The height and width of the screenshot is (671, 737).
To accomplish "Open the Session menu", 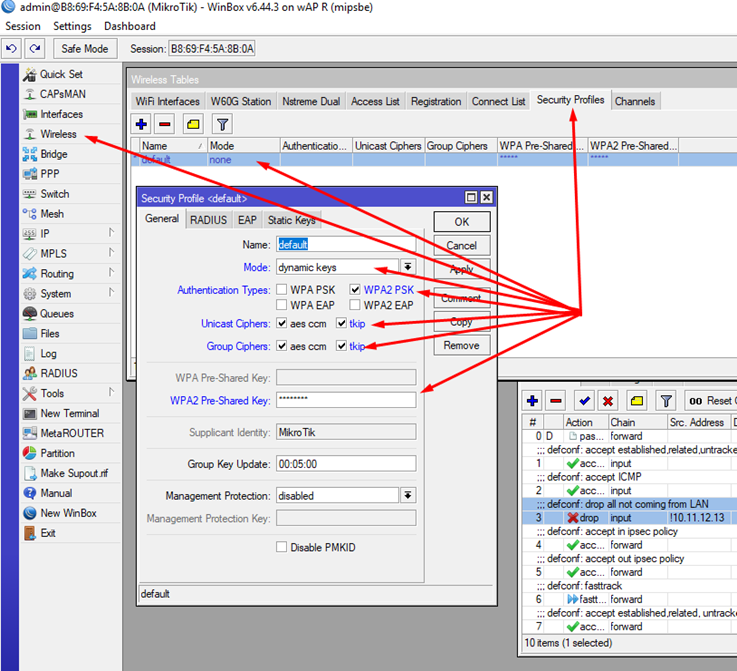I will (x=23, y=26).
